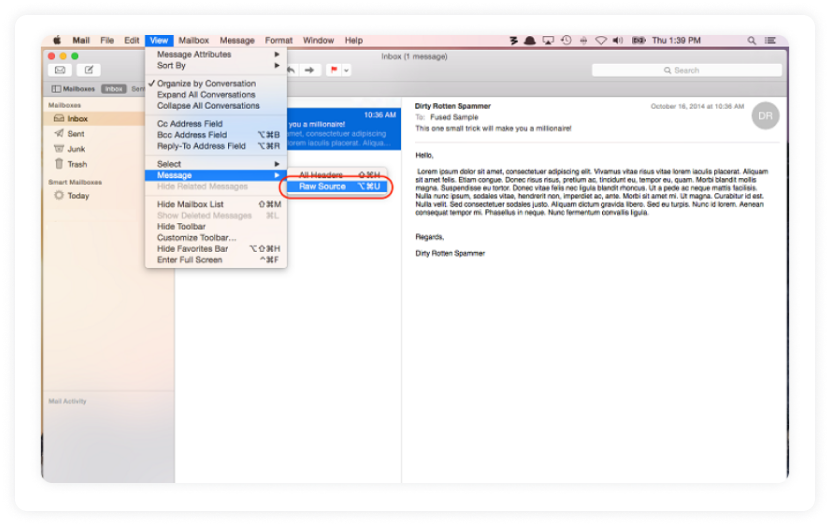
Task: Click the Thu 1:39 PM clock
Action: pyautogui.click(x=676, y=40)
